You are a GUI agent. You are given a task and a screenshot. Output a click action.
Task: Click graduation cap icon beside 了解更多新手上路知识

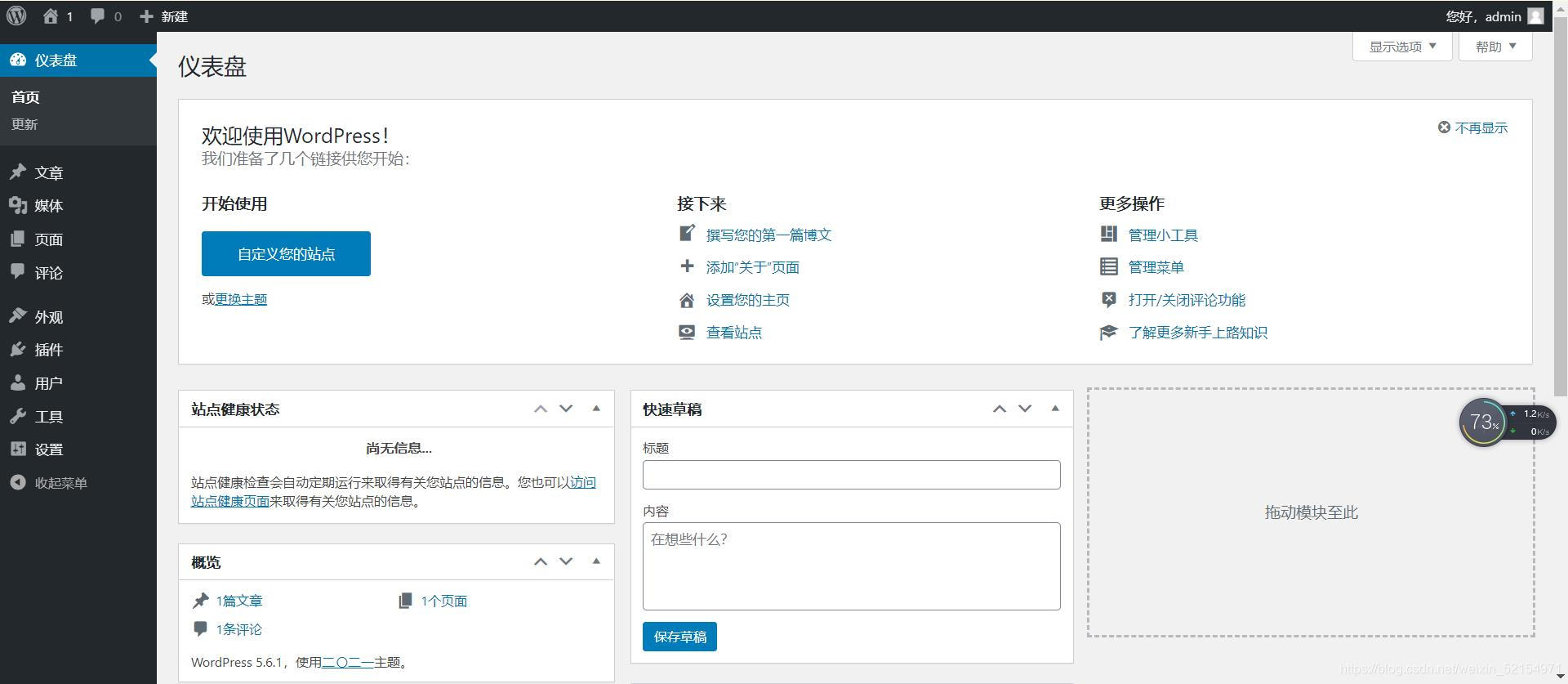[x=1108, y=332]
